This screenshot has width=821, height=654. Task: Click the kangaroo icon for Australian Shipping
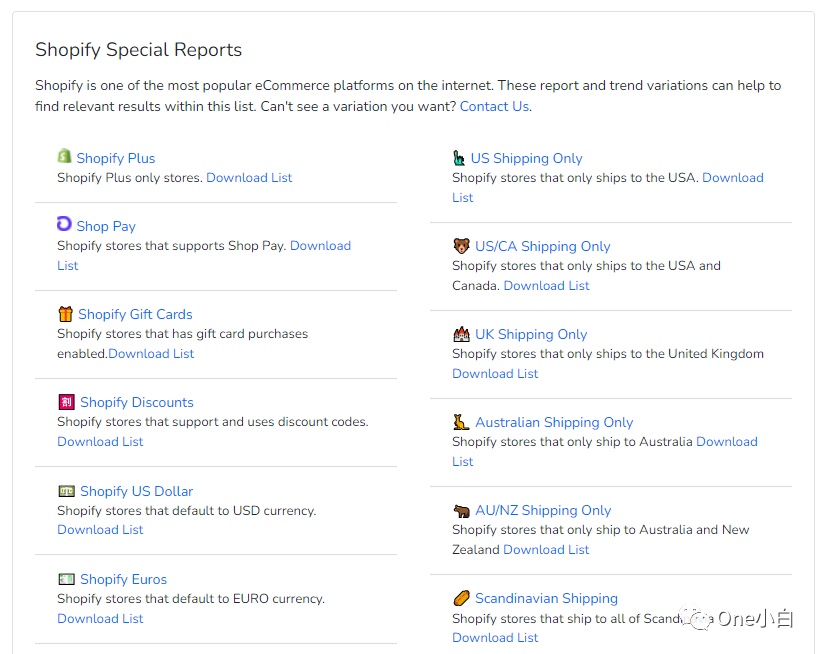point(461,422)
